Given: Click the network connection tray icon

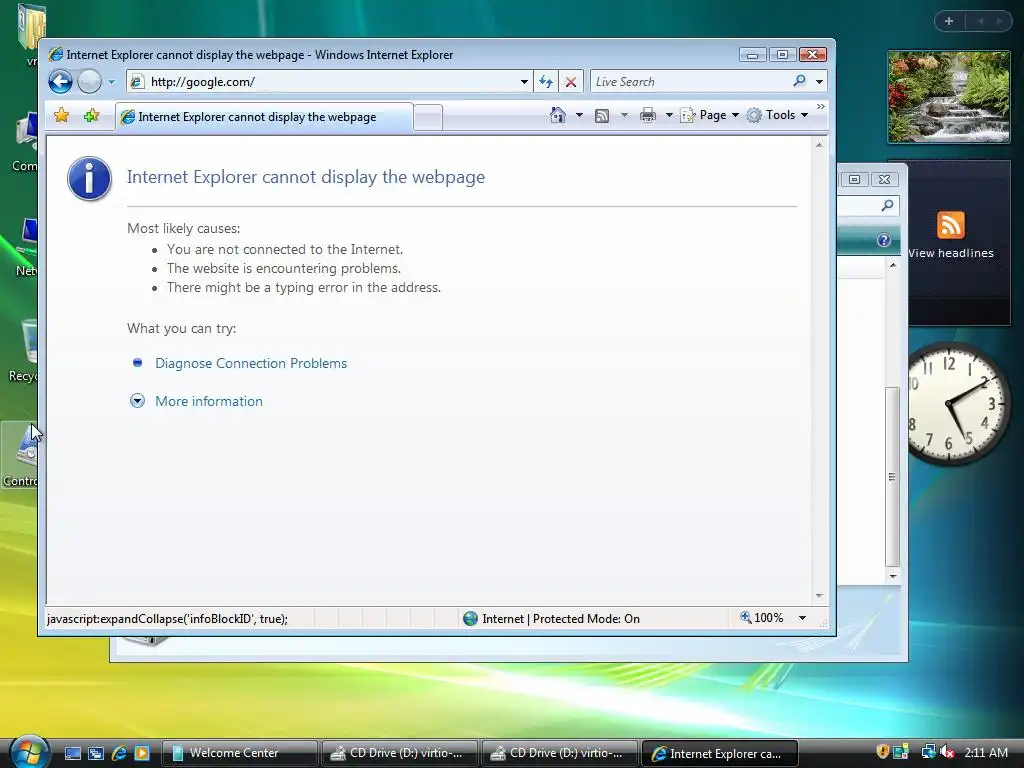Looking at the screenshot, I should pos(927,752).
